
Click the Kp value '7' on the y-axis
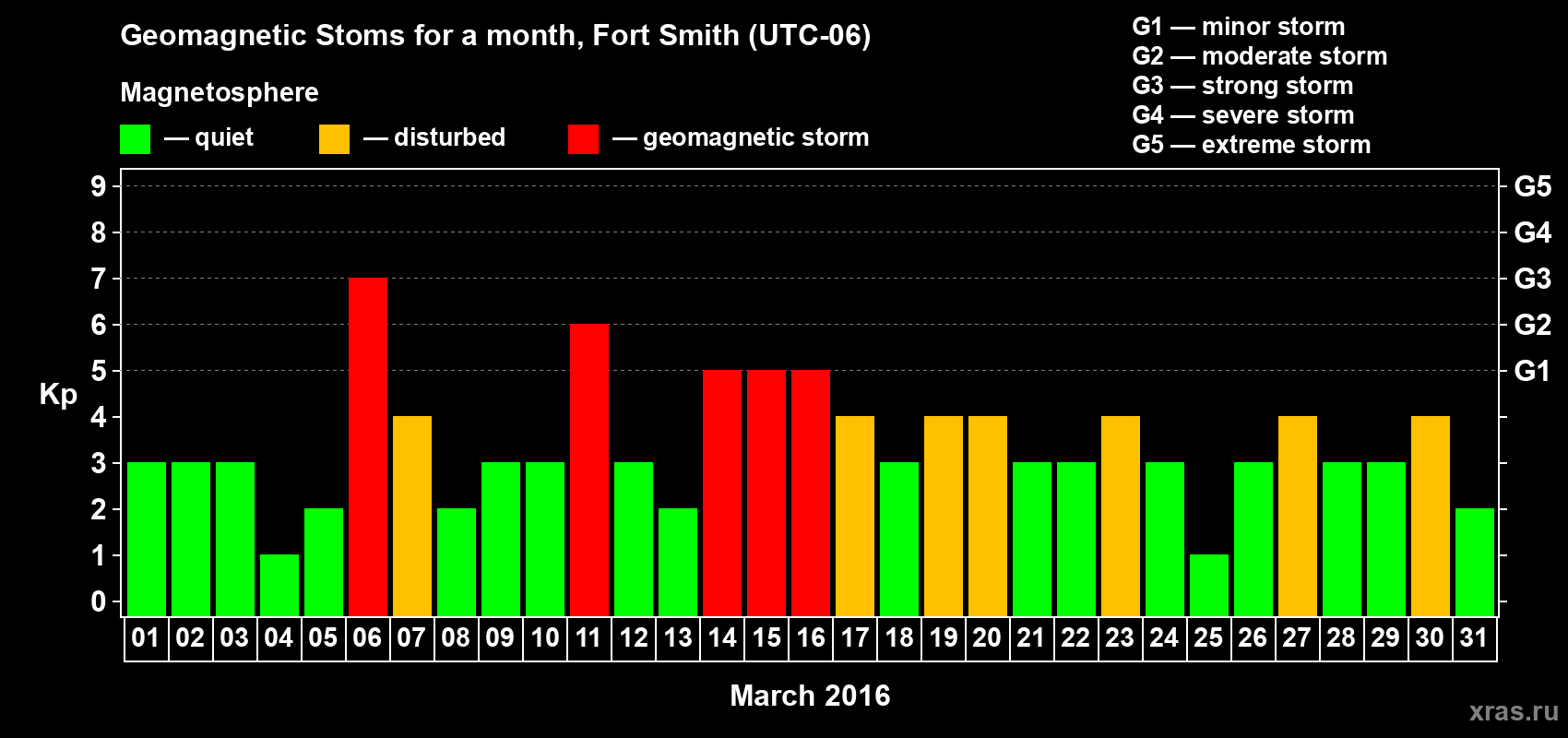(x=99, y=279)
